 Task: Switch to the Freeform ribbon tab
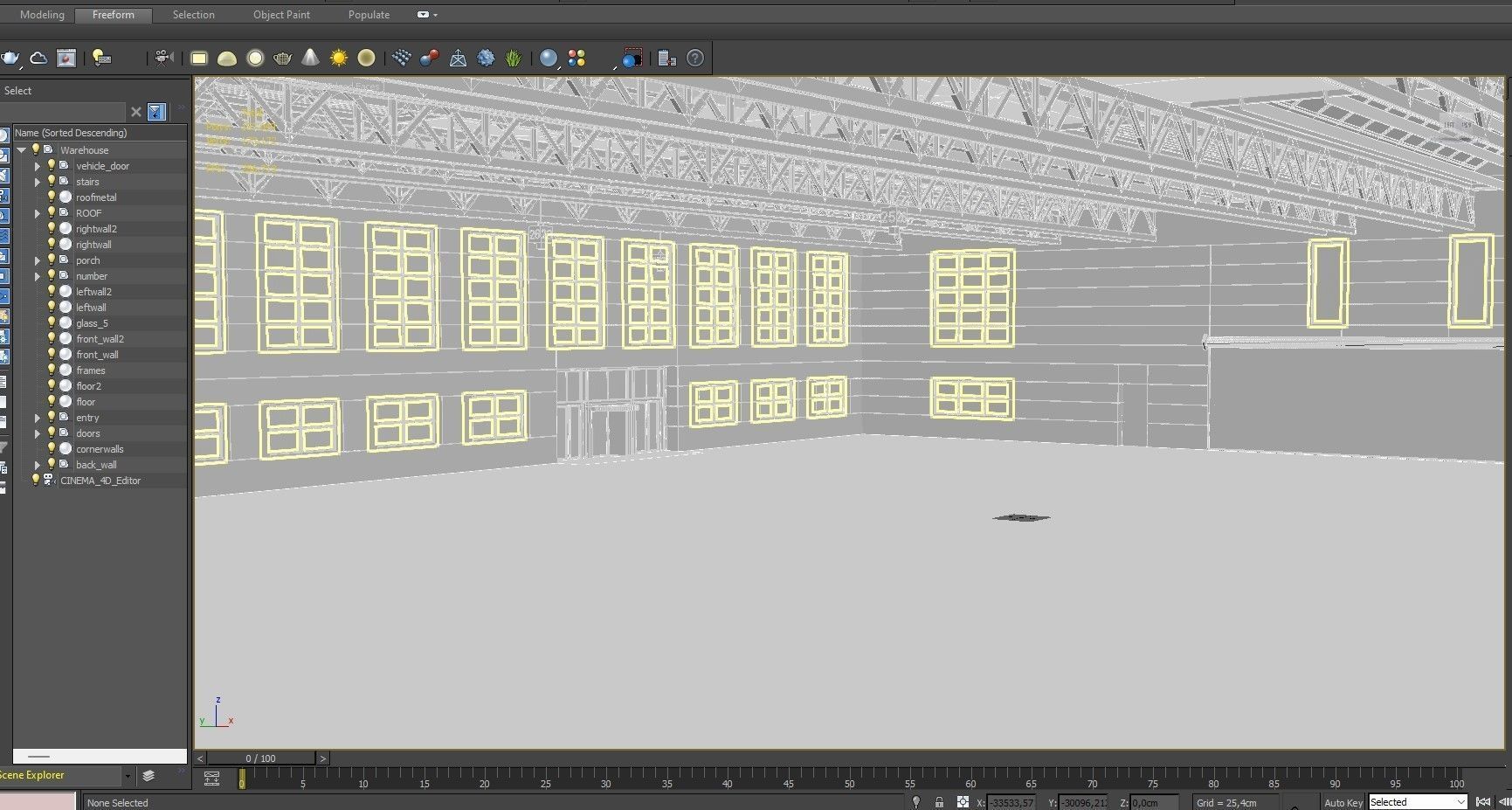(x=114, y=15)
